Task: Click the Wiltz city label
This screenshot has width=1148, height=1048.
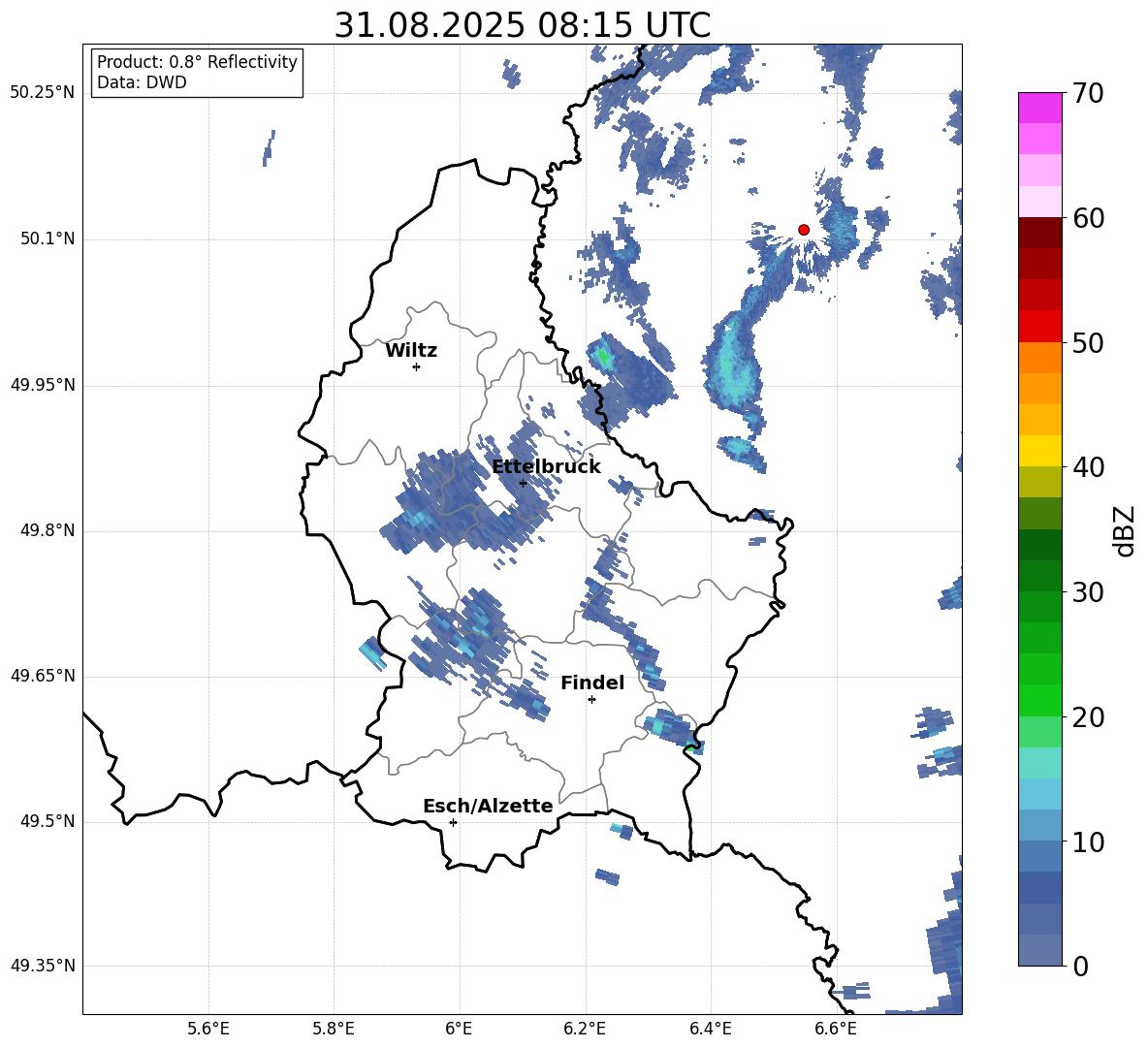Action: coord(411,351)
